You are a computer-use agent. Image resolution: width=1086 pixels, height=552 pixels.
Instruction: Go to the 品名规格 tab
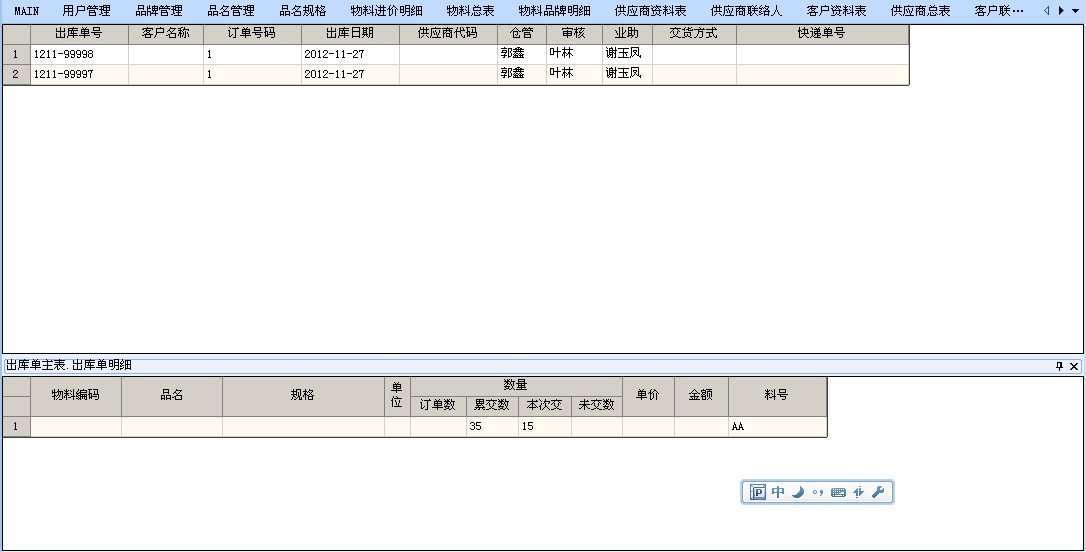click(303, 10)
